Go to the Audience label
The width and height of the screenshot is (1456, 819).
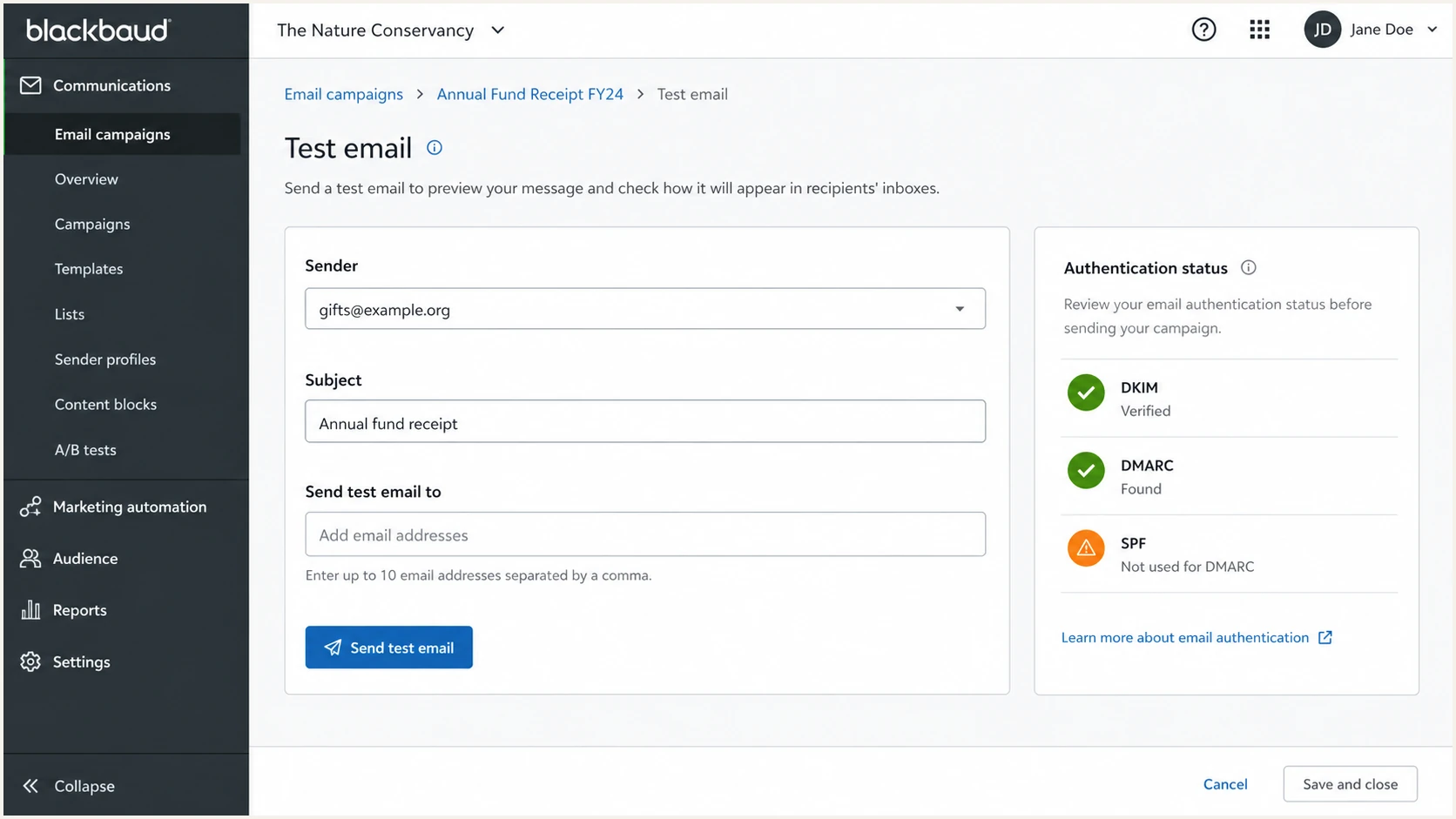coord(85,559)
